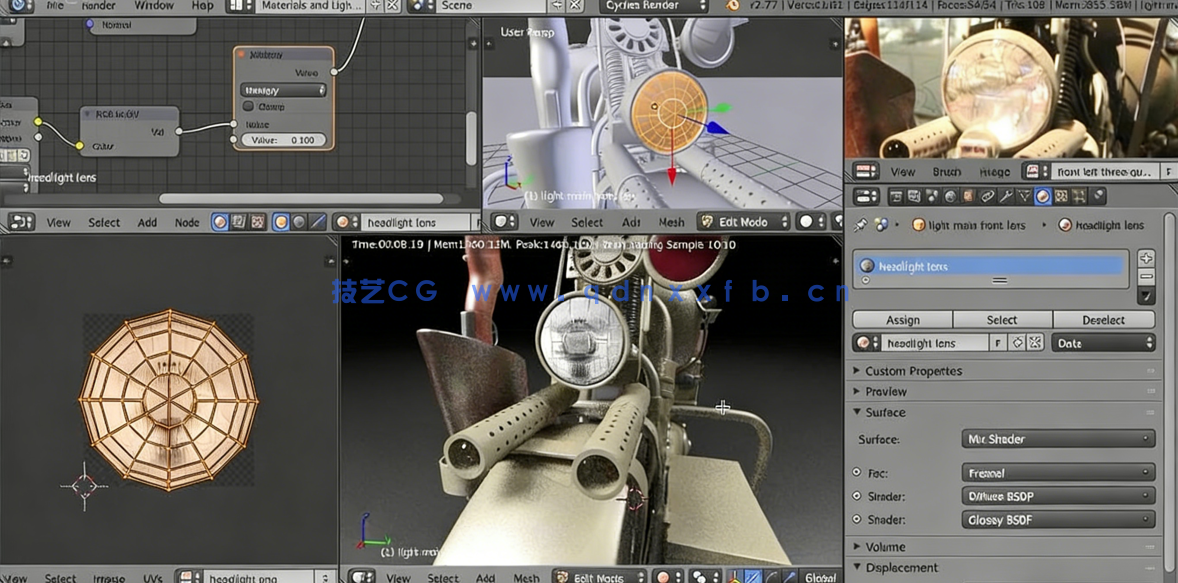This screenshot has width=1178, height=583.
Task: Click the World properties icon
Action: click(950, 196)
